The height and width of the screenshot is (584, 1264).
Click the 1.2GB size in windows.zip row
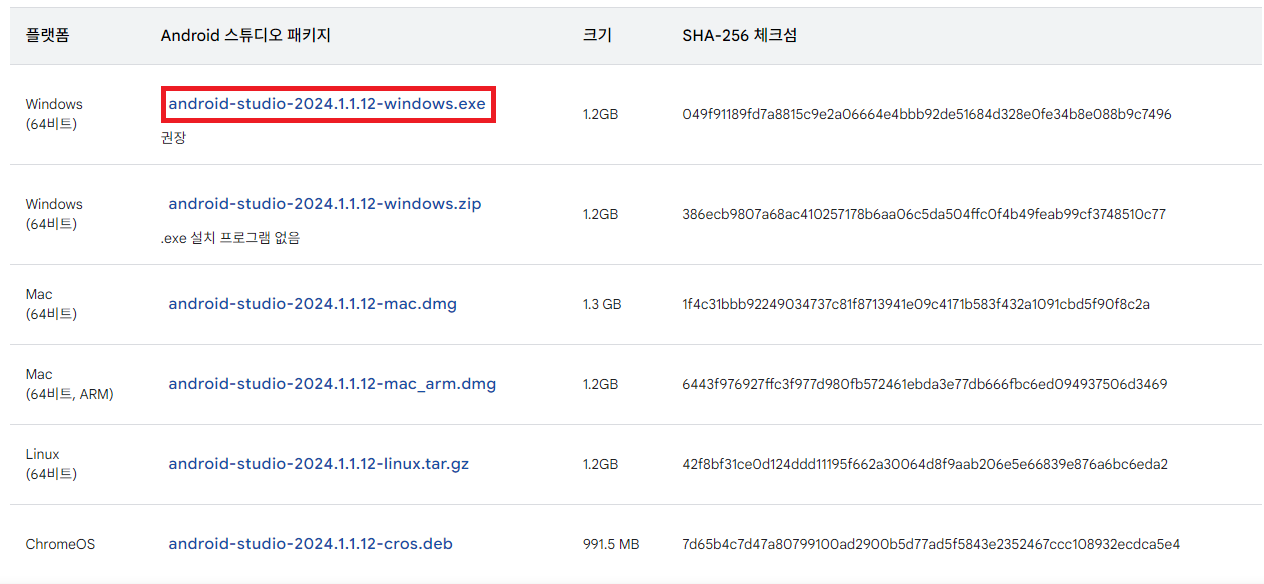click(600, 214)
